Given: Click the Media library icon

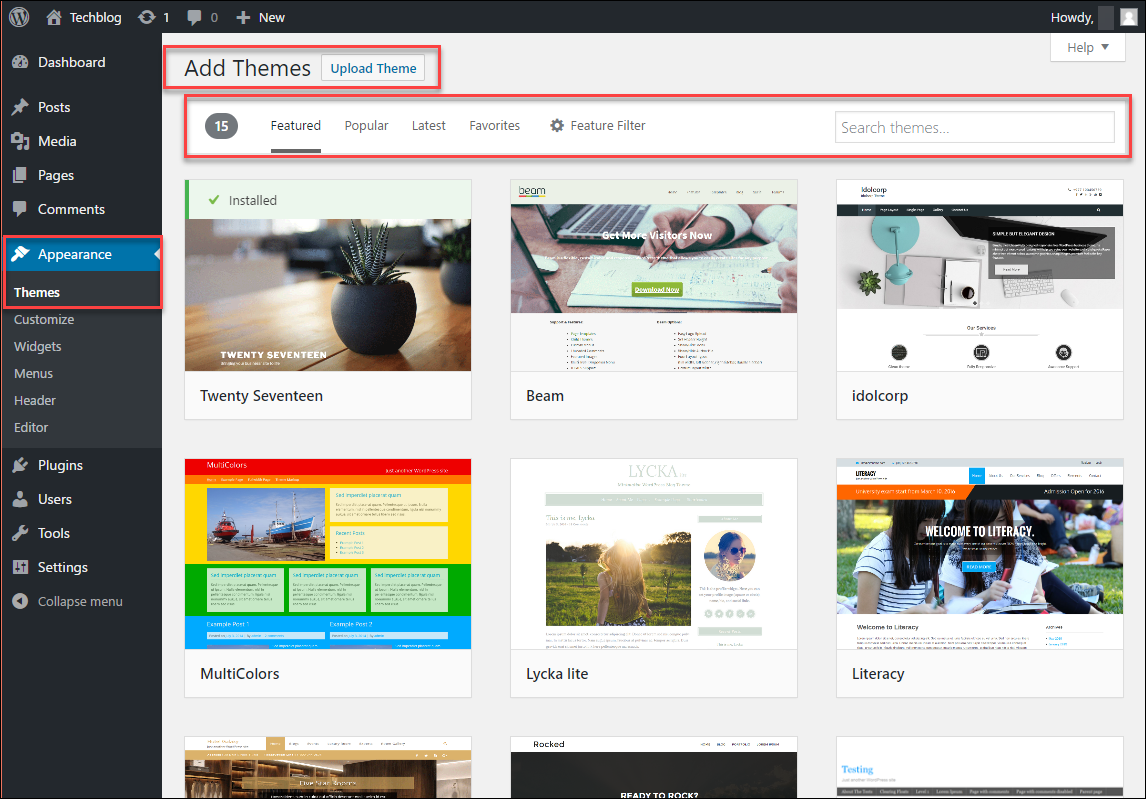Looking at the screenshot, I should 20,141.
